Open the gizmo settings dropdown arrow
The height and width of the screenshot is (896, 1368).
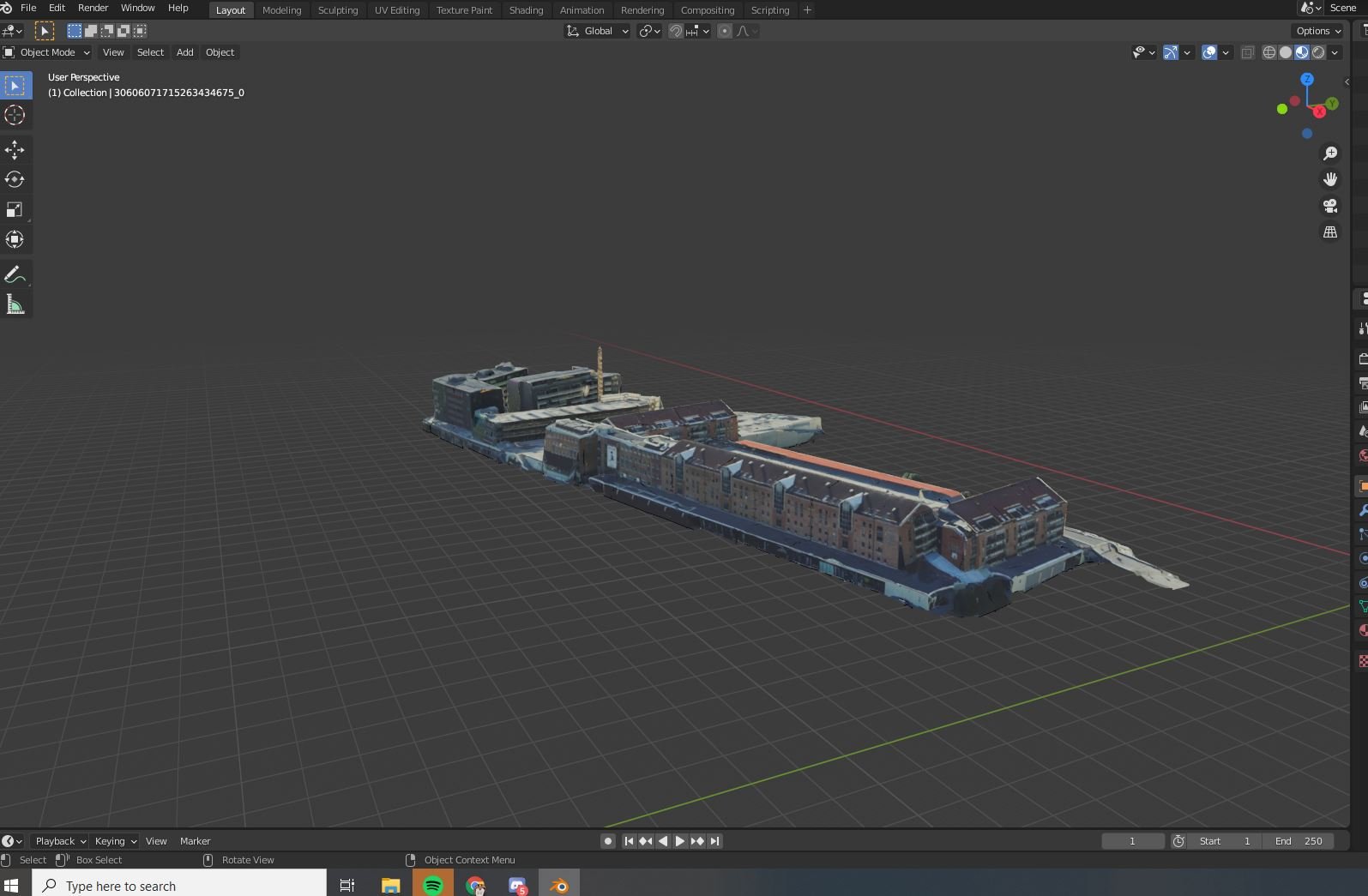[x=1187, y=52]
